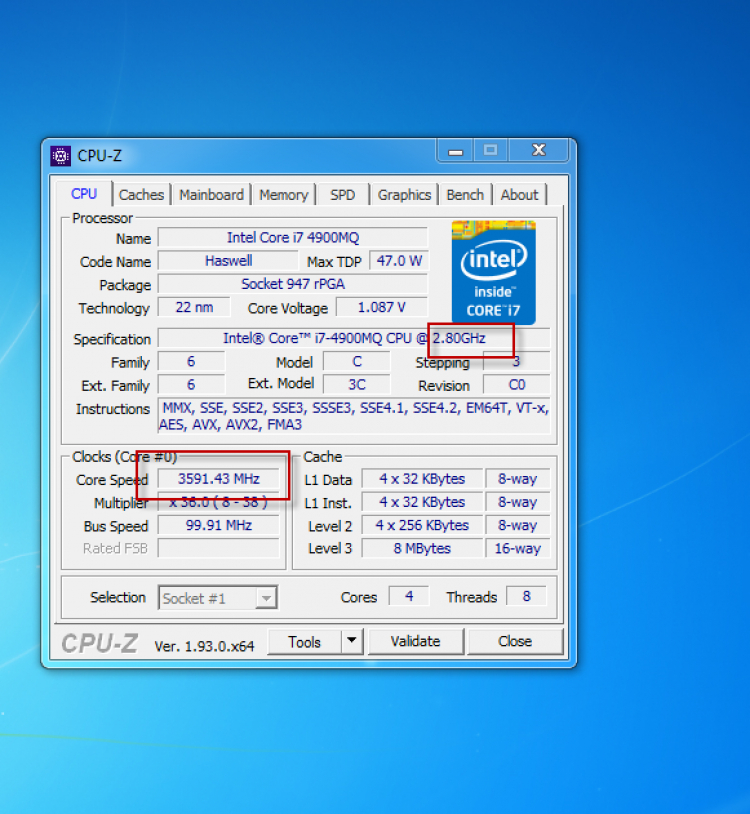Viewport: 750px width, 814px height.
Task: Click the Core Speed value 3591.43 MHz
Action: [x=219, y=479]
